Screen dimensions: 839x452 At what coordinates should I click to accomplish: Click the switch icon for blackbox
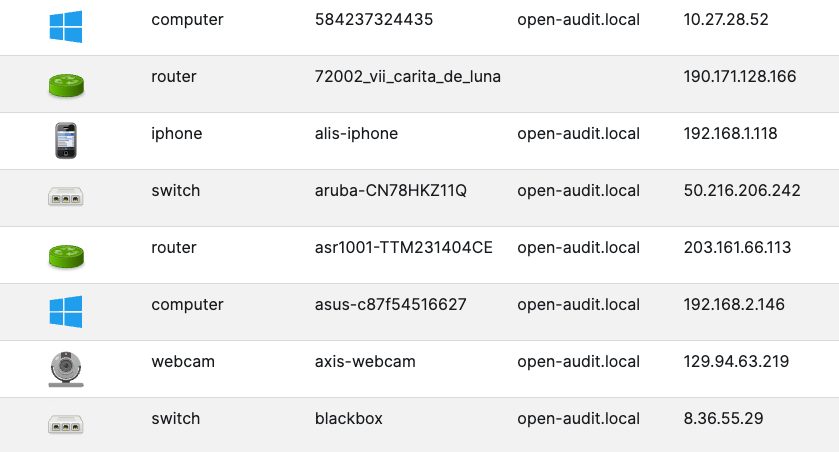point(66,425)
